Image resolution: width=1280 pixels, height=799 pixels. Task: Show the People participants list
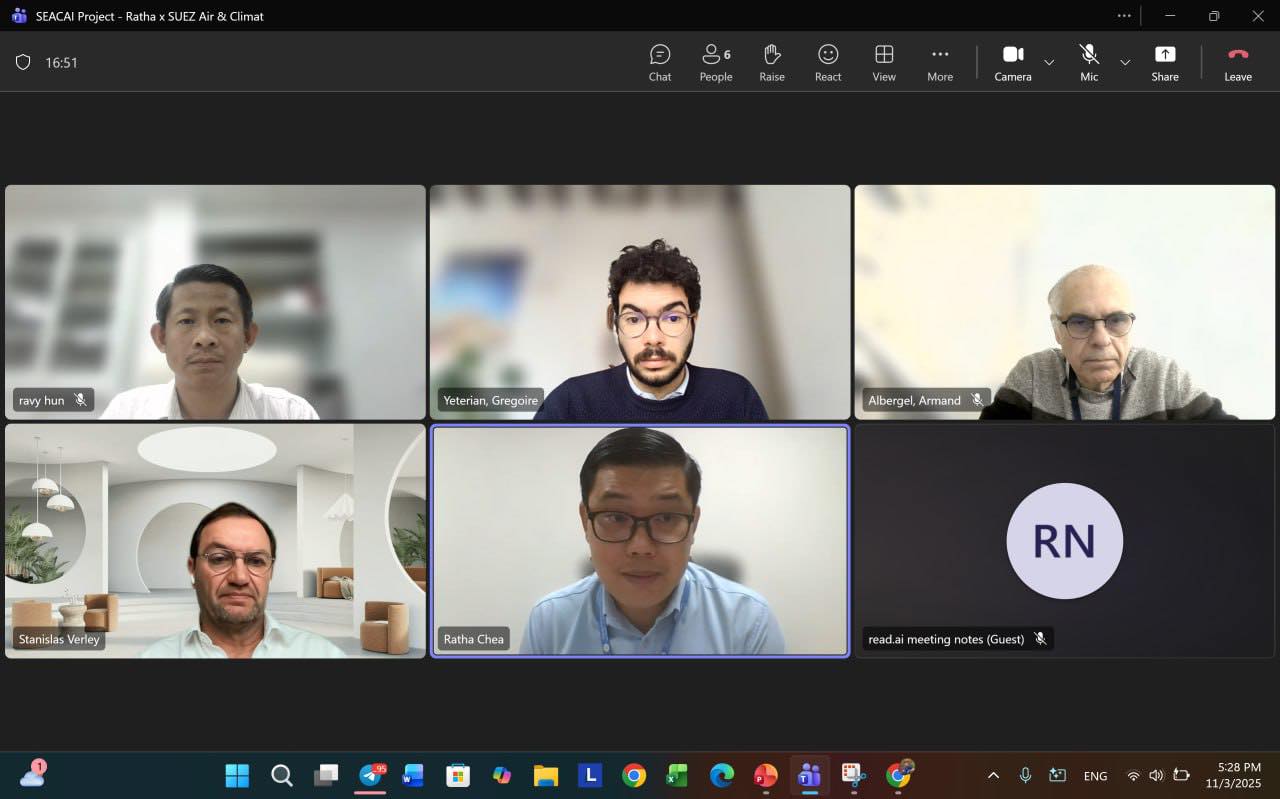coord(715,62)
